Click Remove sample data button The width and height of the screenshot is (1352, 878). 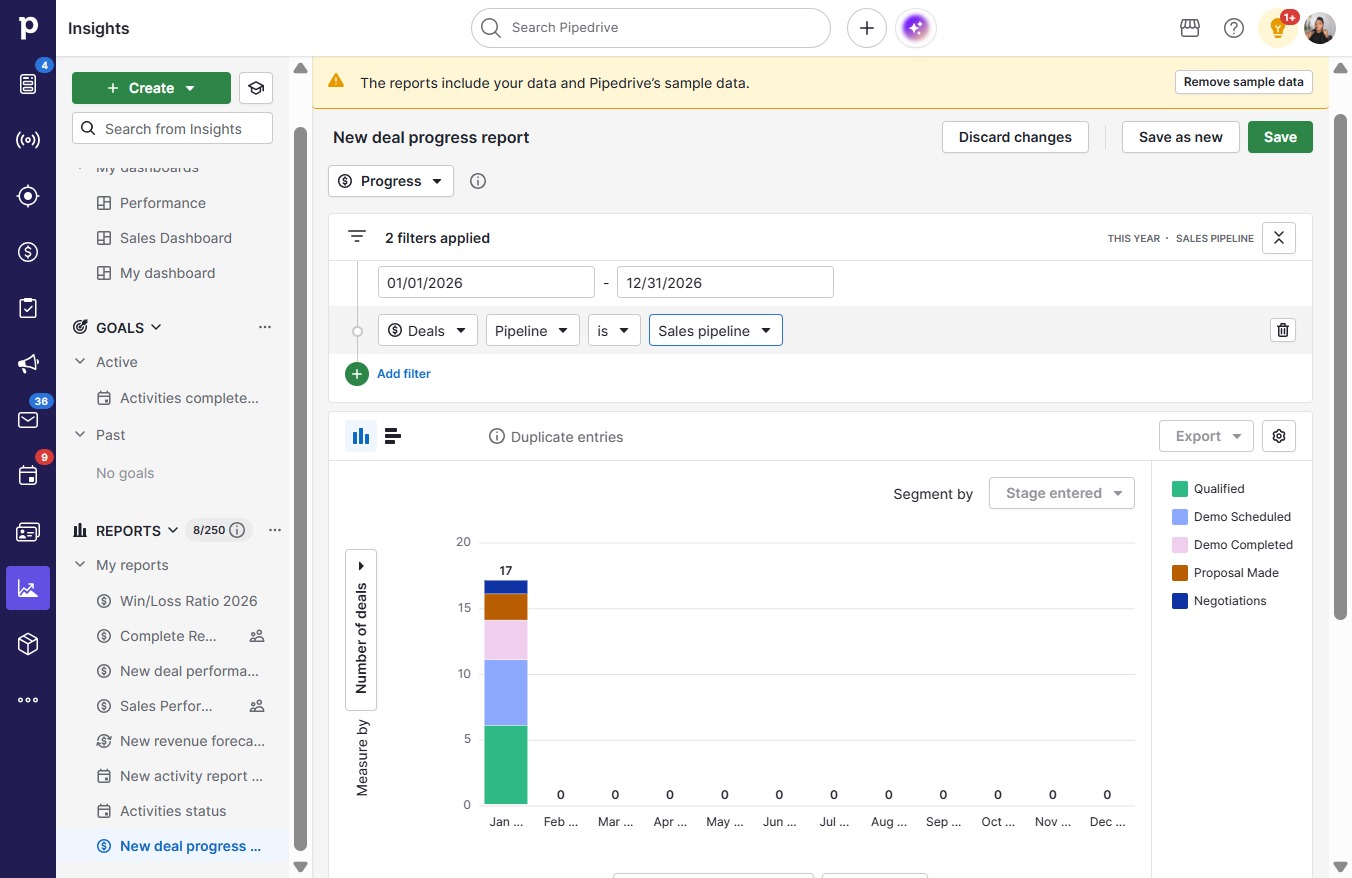1244,82
